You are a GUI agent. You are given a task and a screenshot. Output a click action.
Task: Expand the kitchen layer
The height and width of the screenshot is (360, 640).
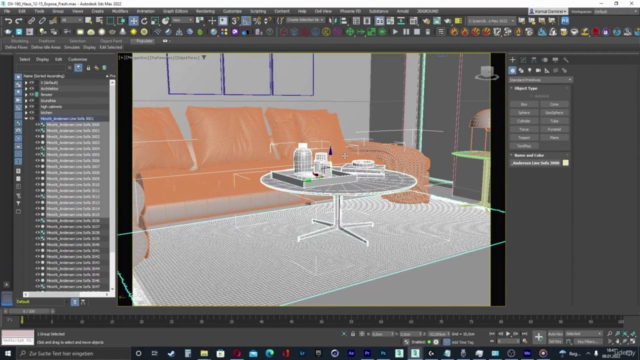click(26, 113)
